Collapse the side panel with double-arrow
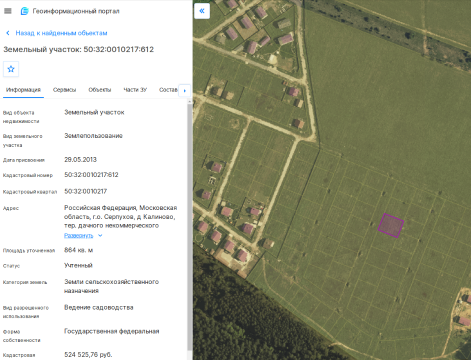The width and height of the screenshot is (471, 360). click(x=202, y=11)
